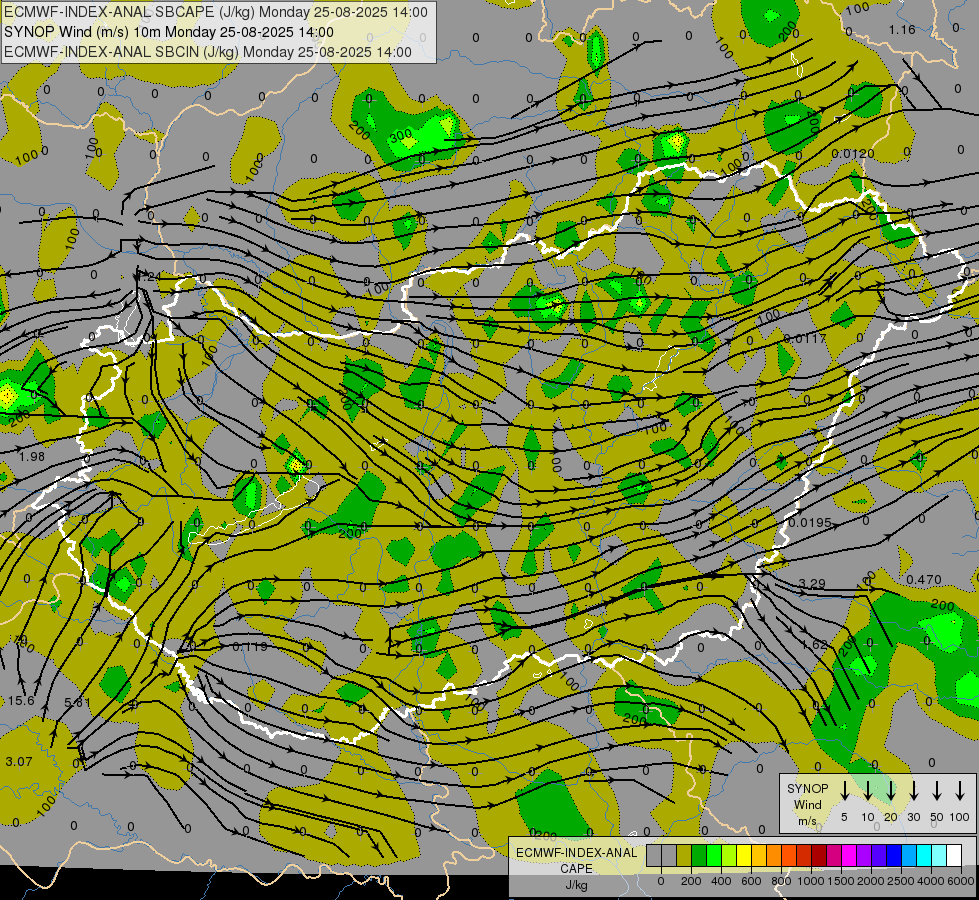Click the '2500' tick label in color legend

901,881
